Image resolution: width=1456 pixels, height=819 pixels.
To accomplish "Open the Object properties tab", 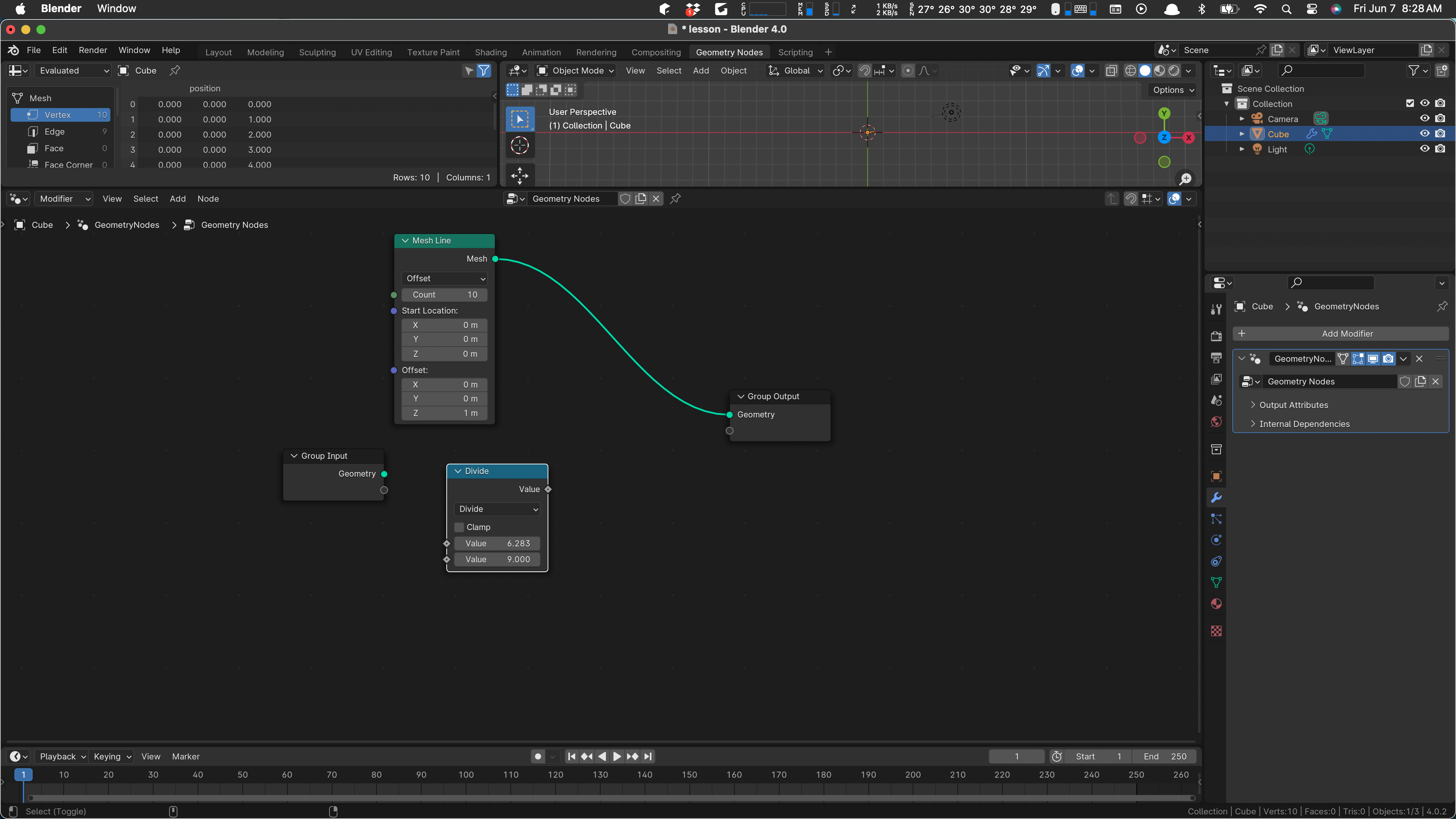I will [1216, 476].
